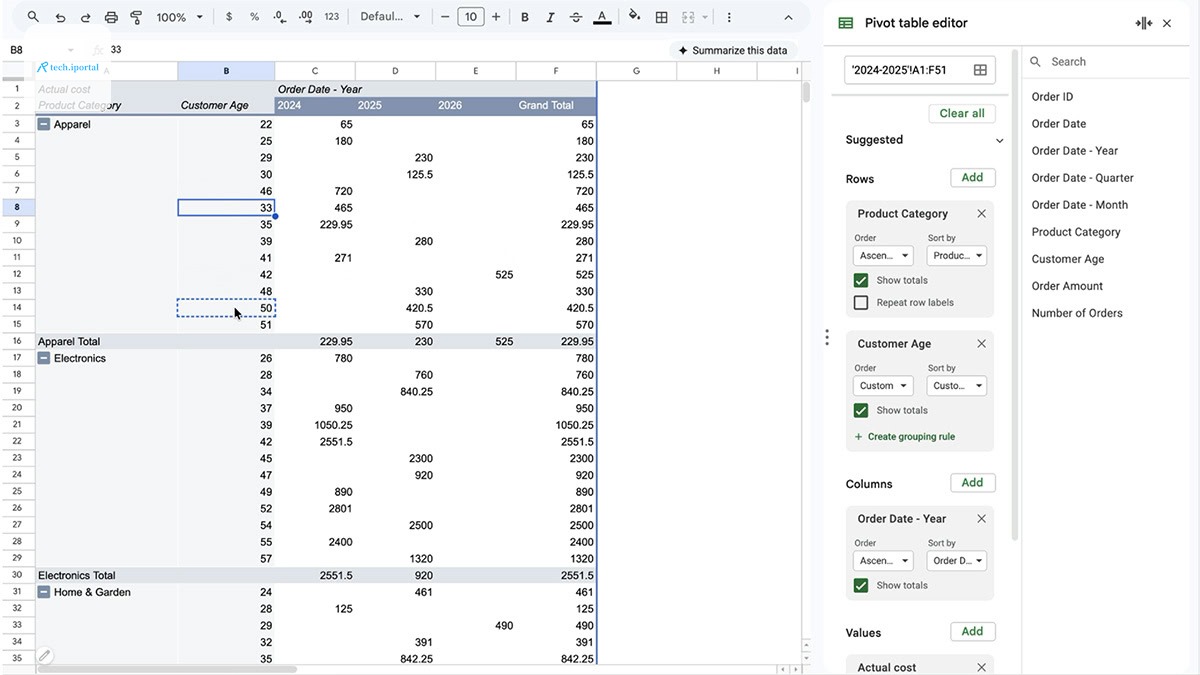Click the Clear all button
The width and height of the screenshot is (1200, 675).
tap(962, 113)
